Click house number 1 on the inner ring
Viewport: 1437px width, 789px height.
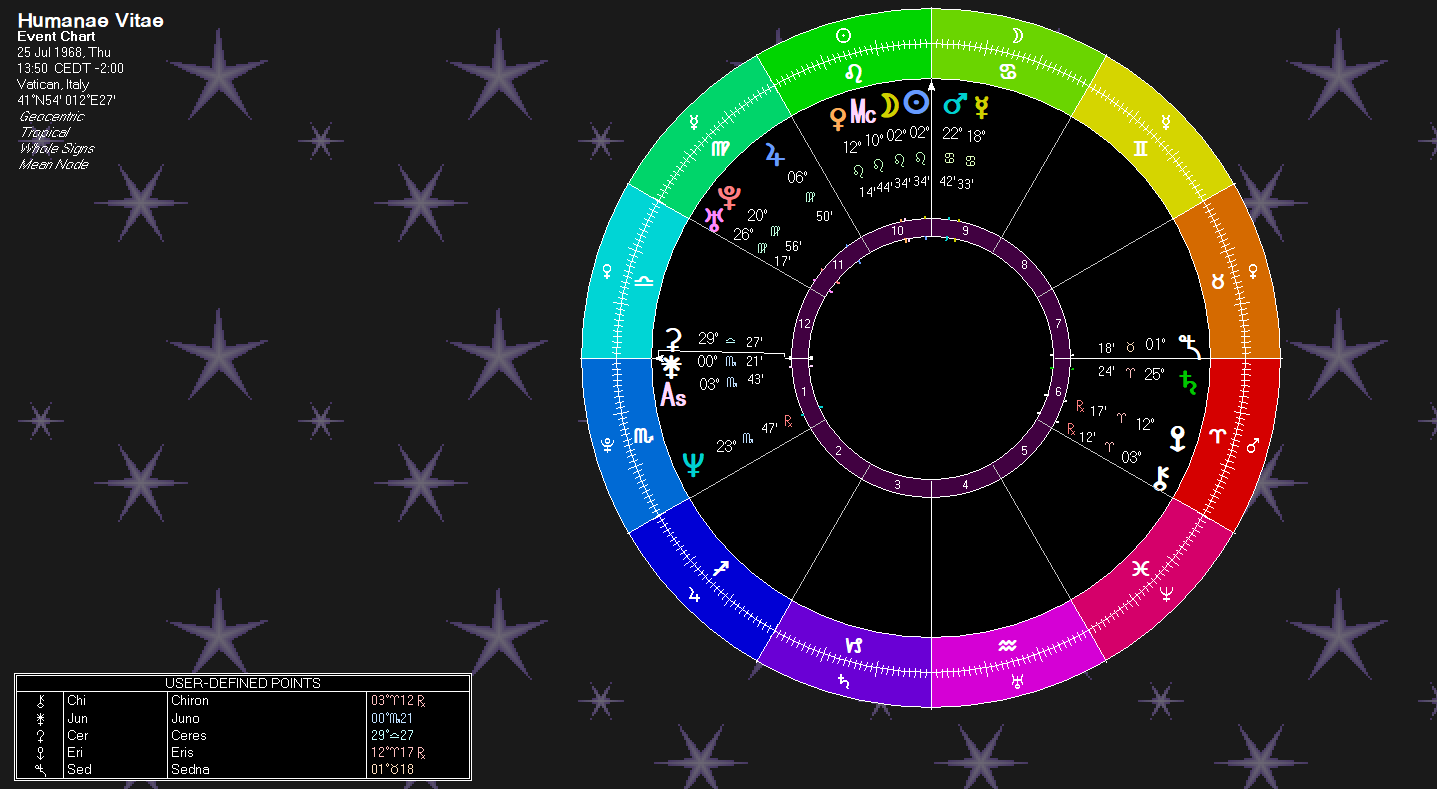point(805,392)
